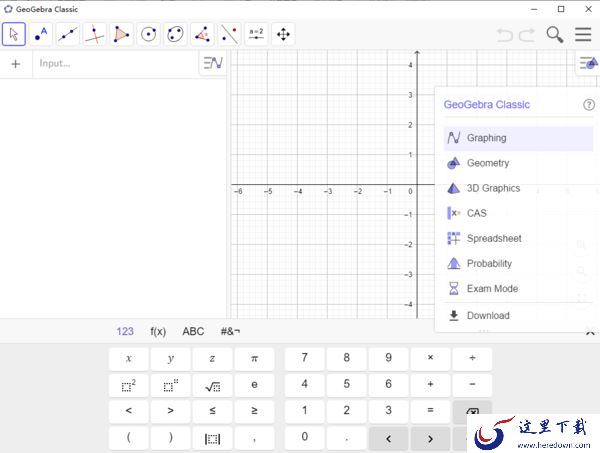Select the Line through two points tool
600x453 pixels.
tap(68, 34)
